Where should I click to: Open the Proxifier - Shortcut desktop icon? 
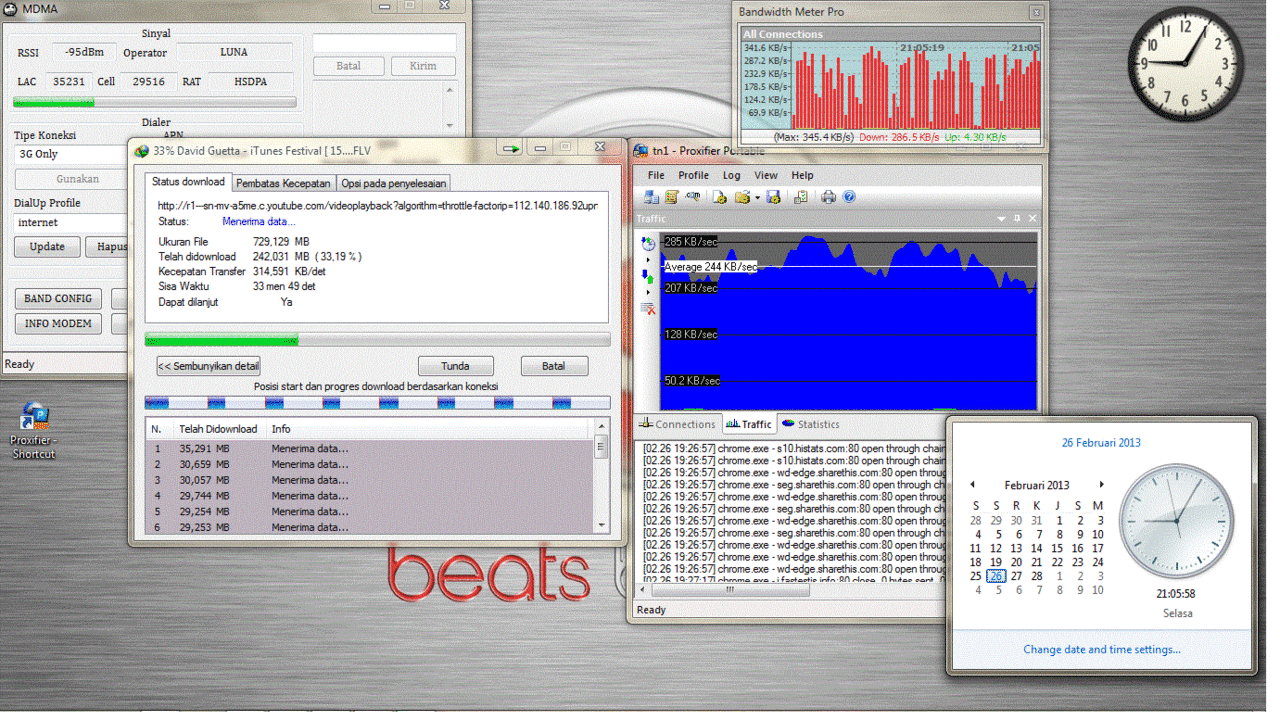pyautogui.click(x=34, y=431)
